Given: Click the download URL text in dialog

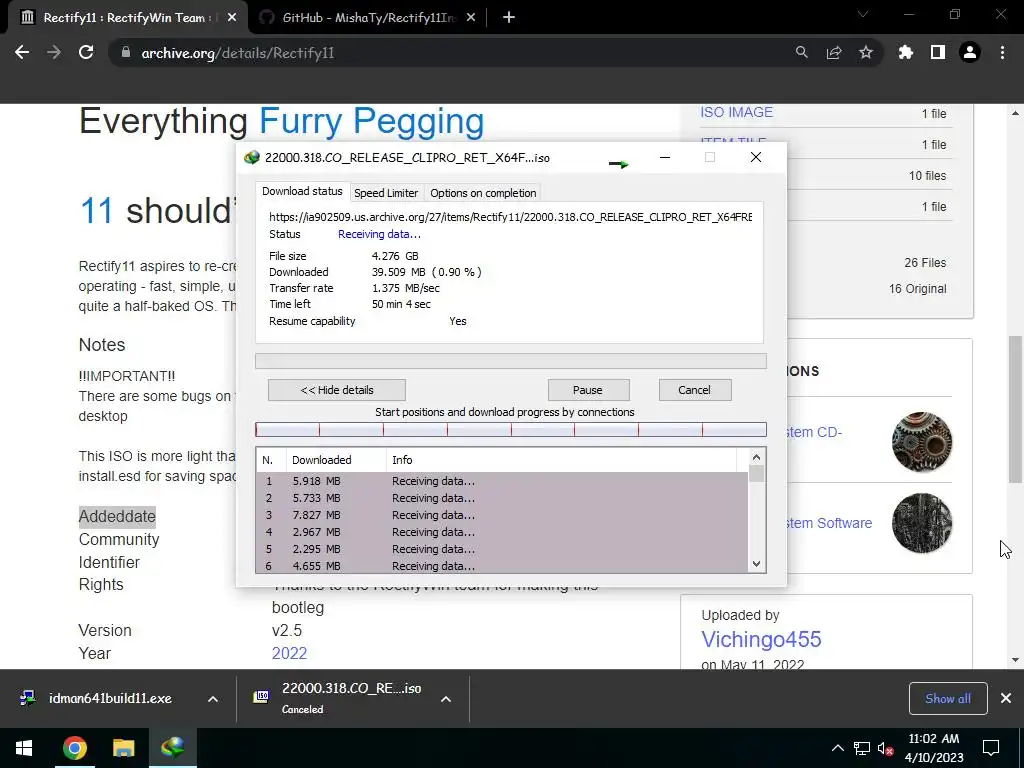Looking at the screenshot, I should 510,217.
